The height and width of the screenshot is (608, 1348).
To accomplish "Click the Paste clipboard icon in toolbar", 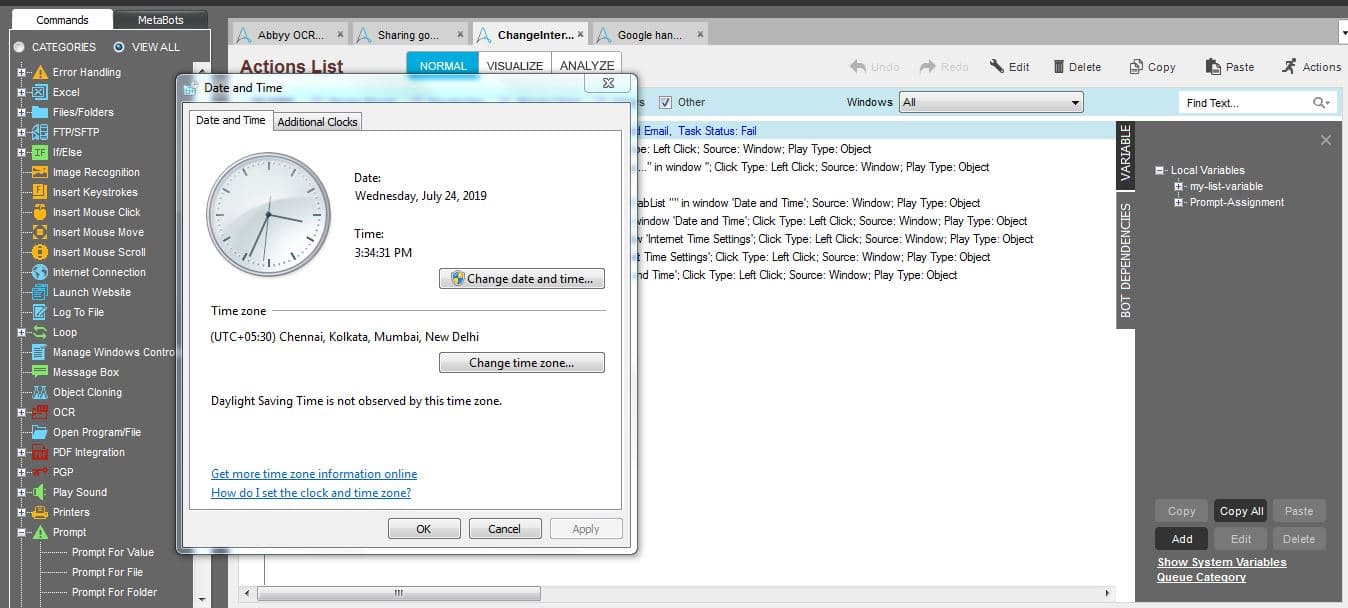I will 1213,67.
